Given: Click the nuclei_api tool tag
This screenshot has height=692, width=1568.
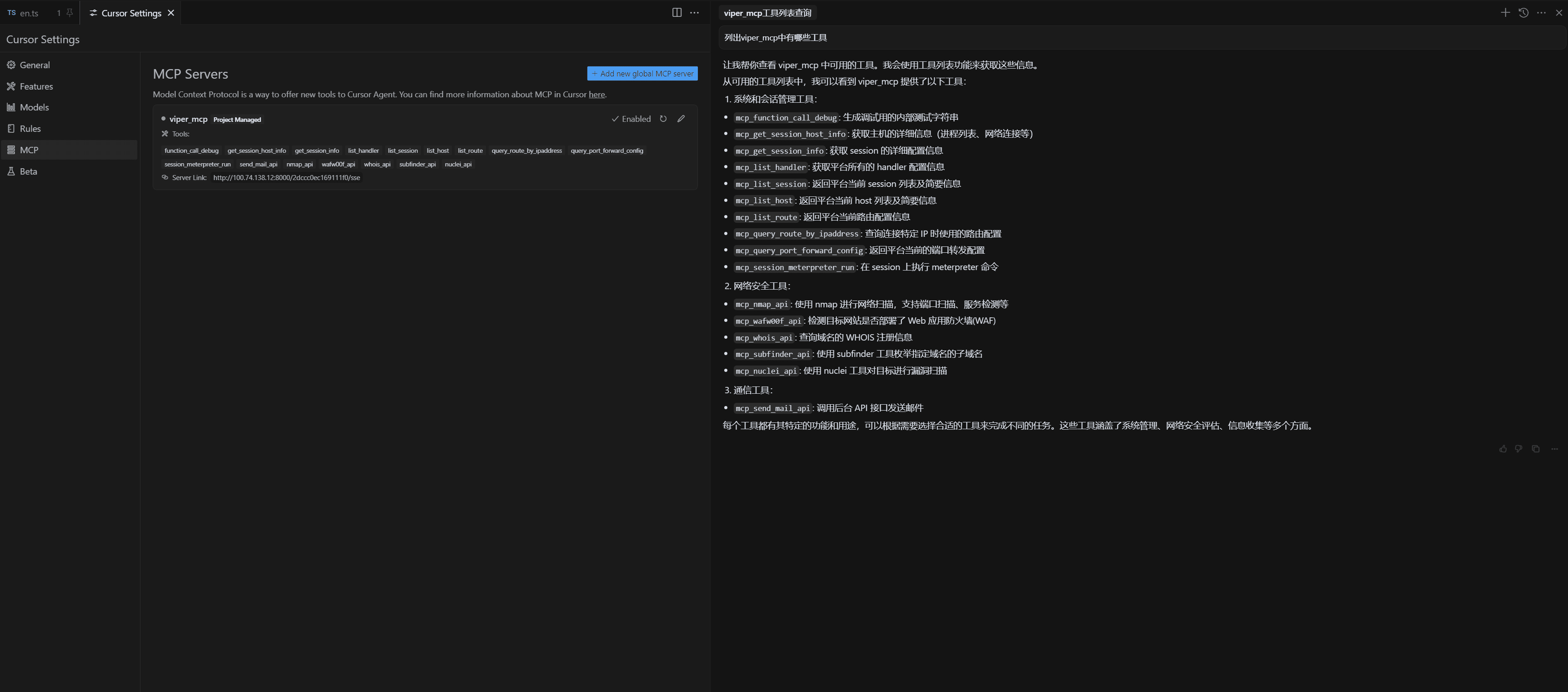Looking at the screenshot, I should (x=458, y=164).
